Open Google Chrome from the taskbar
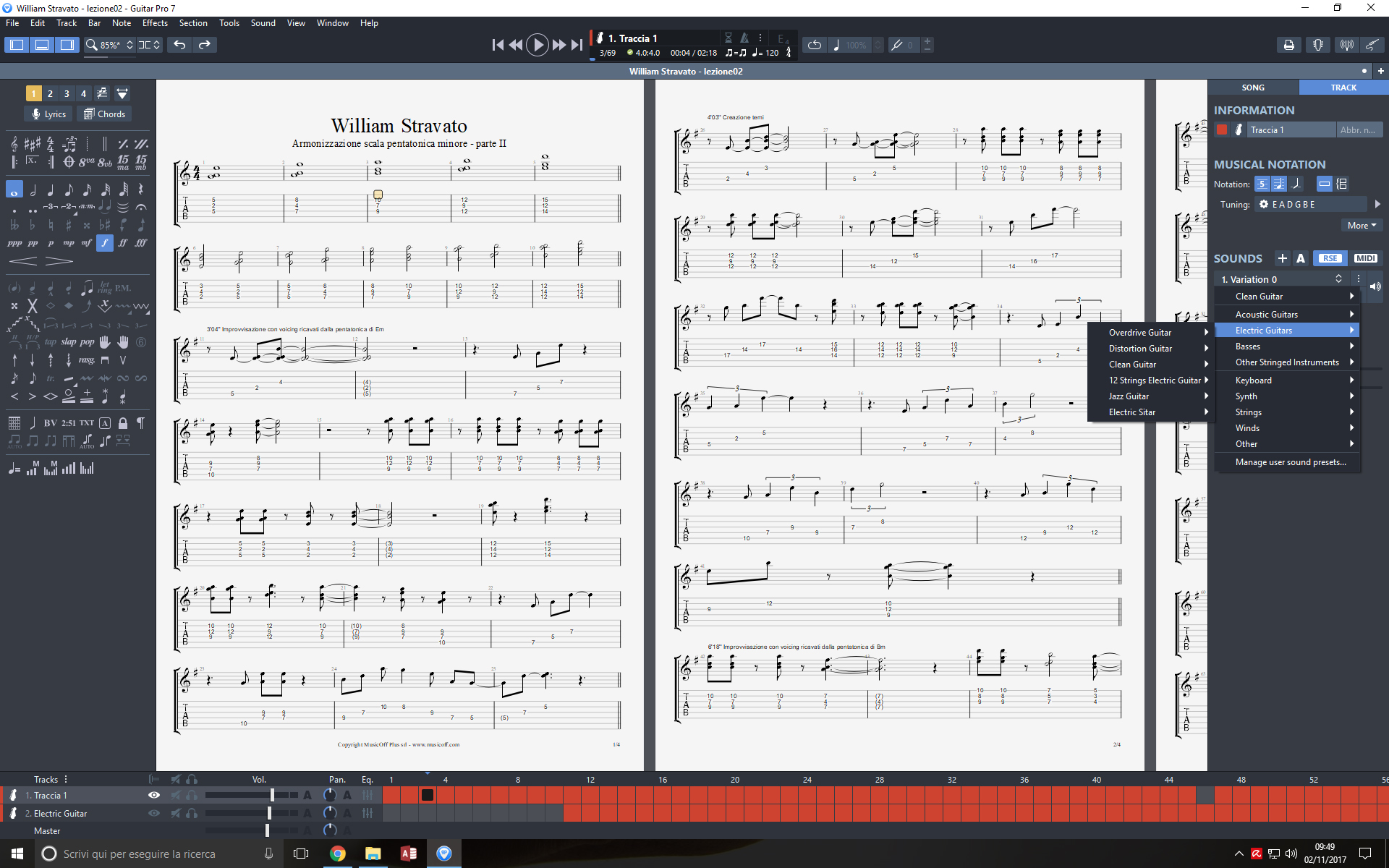This screenshot has width=1389, height=868. (x=337, y=854)
